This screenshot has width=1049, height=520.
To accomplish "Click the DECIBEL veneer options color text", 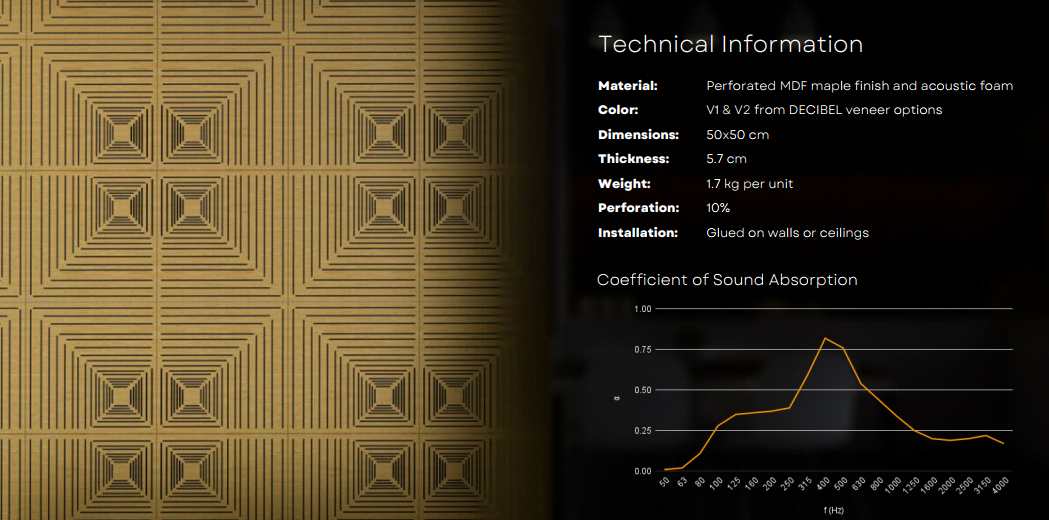I will point(824,110).
